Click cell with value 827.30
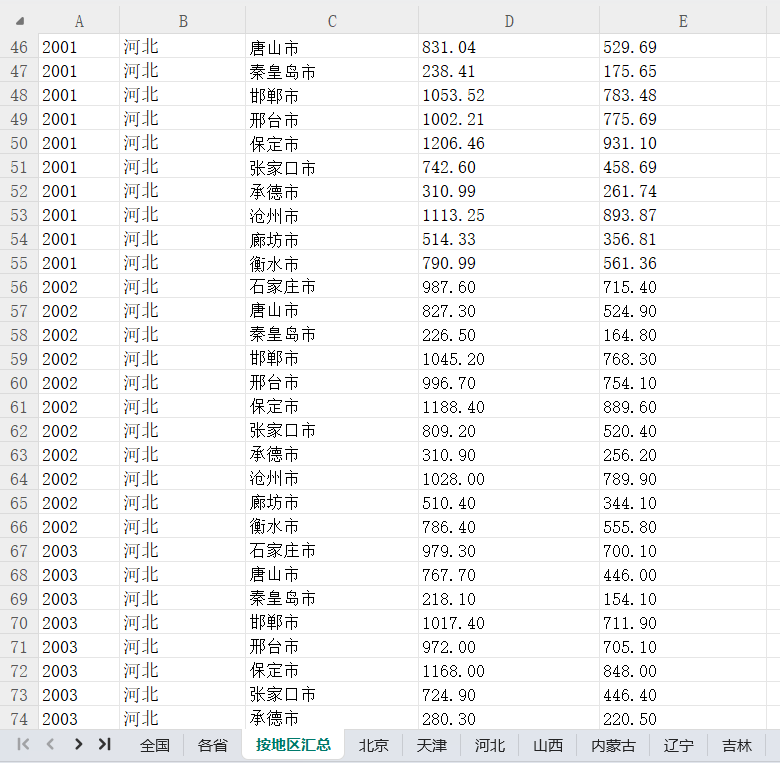The image size is (780, 763). click(x=509, y=310)
